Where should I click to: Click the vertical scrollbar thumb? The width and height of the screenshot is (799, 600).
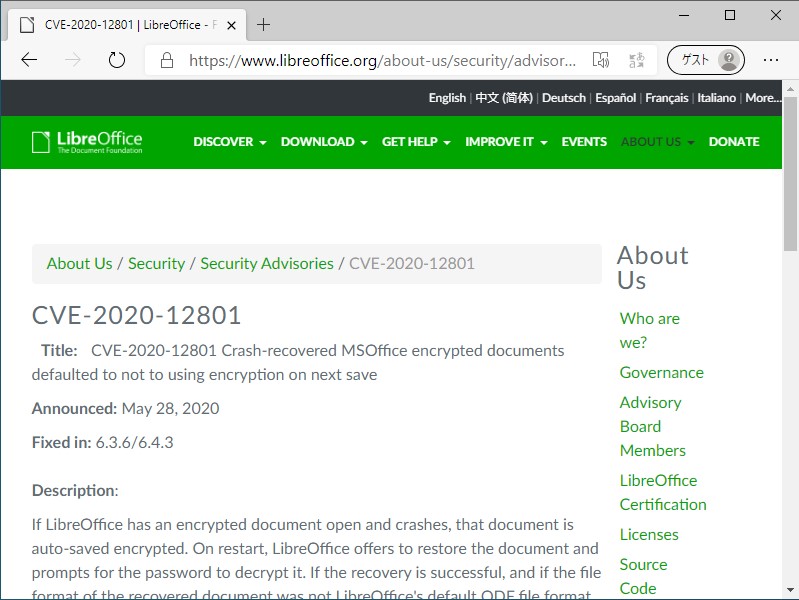click(790, 173)
